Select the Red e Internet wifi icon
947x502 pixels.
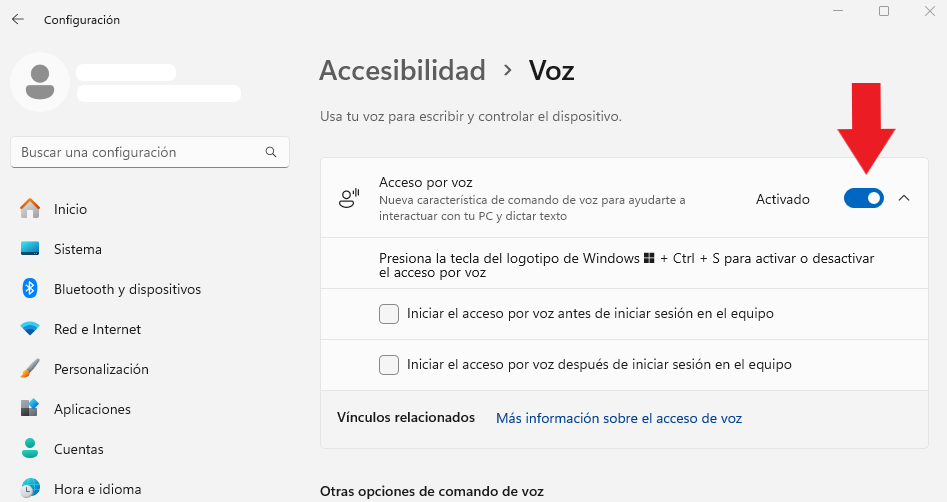[30, 329]
